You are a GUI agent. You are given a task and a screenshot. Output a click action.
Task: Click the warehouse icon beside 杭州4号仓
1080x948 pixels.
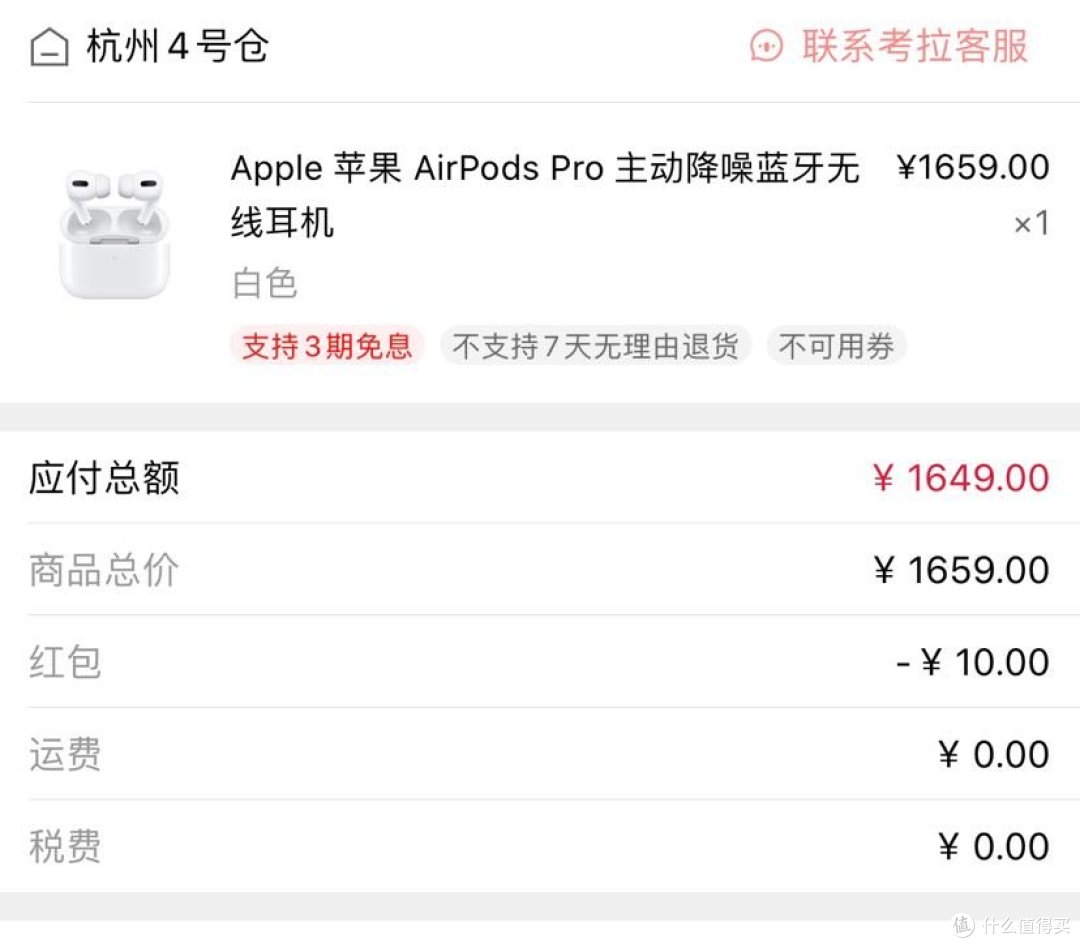click(x=49, y=47)
